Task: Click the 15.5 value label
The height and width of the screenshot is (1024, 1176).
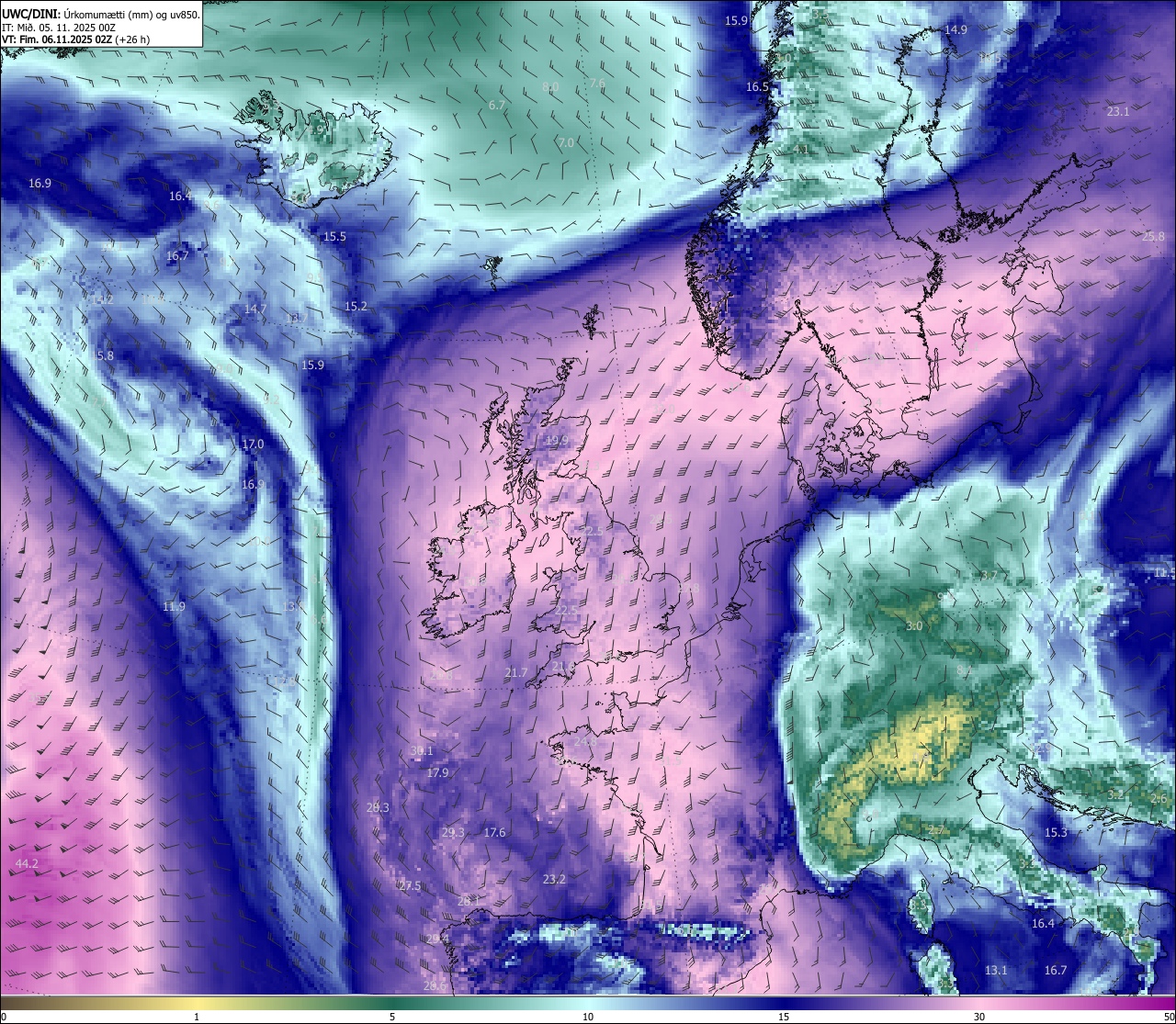Action: click(334, 236)
